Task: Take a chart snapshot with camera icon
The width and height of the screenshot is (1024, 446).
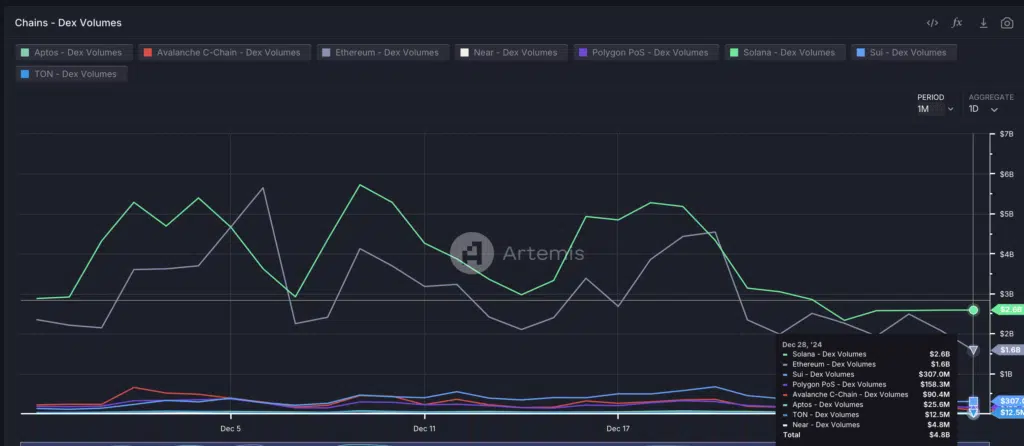Action: pos(1007,22)
